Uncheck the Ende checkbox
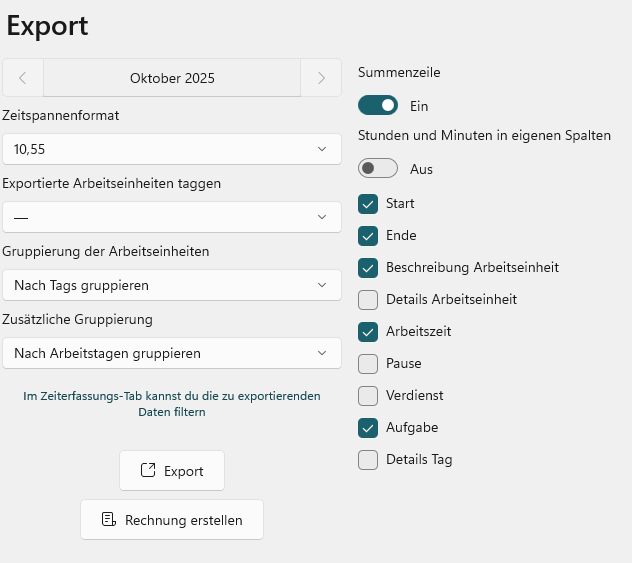The image size is (632, 563). [x=368, y=236]
